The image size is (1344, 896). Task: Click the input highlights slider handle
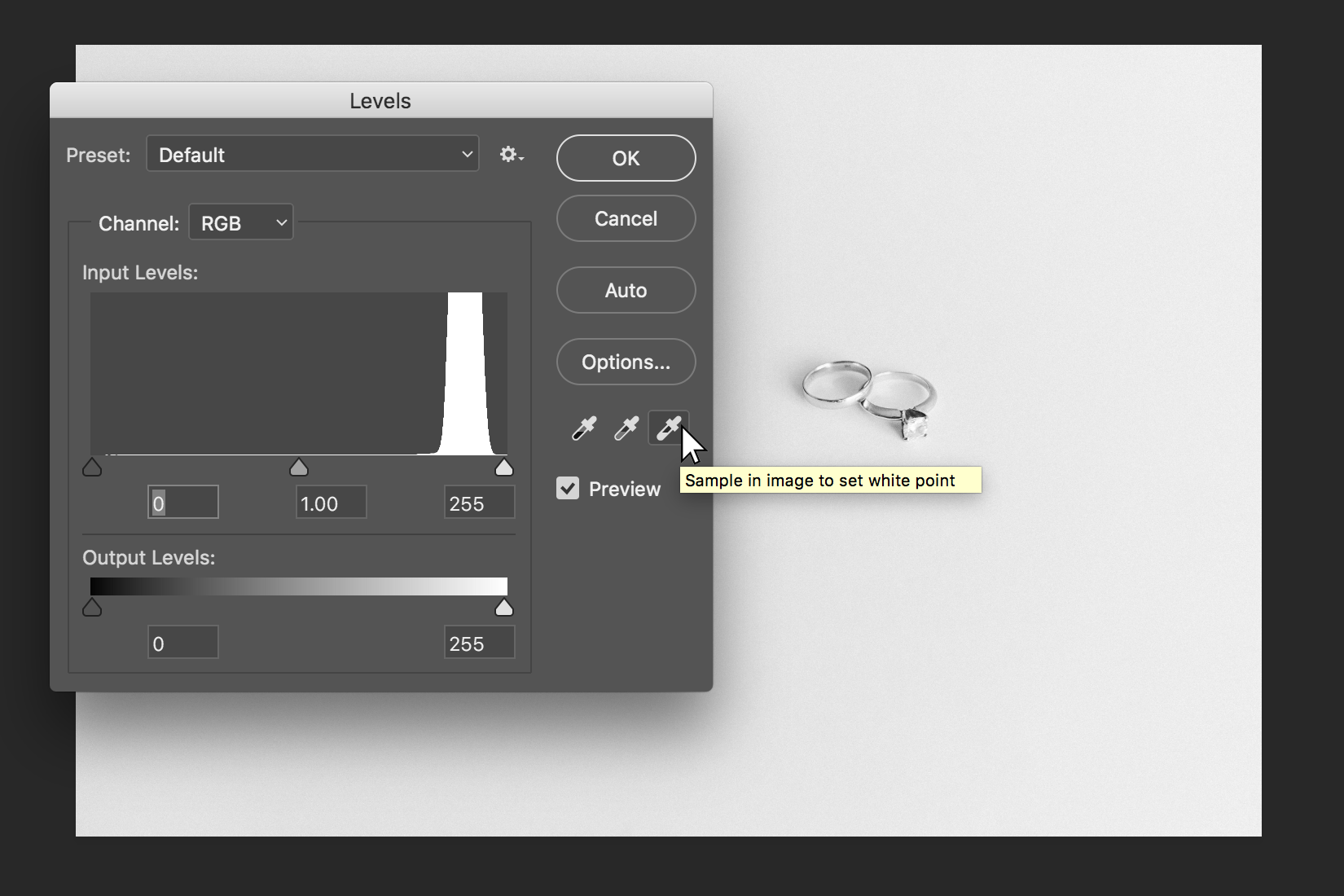click(504, 468)
